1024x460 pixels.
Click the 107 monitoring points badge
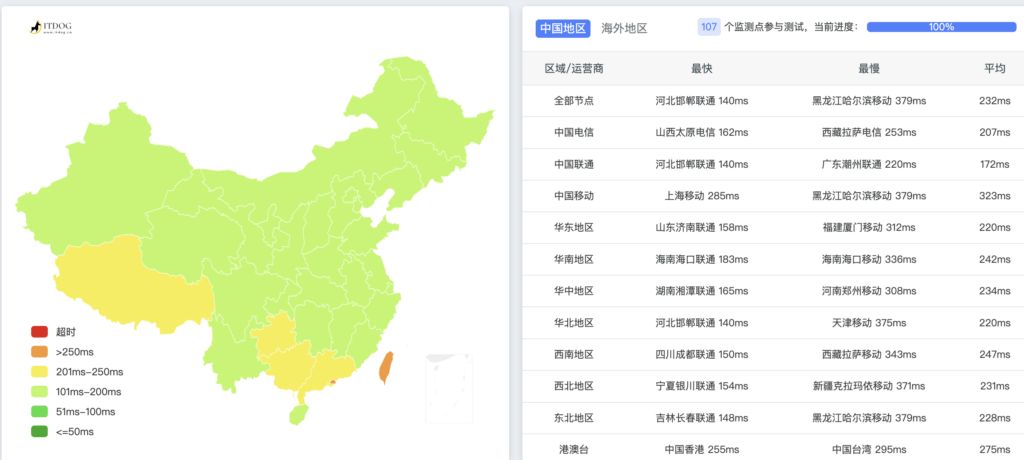(x=709, y=27)
